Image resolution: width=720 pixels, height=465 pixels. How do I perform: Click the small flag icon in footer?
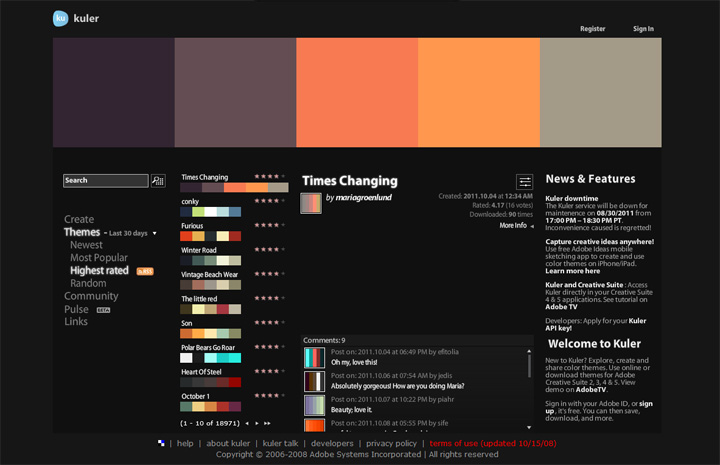tap(162, 443)
